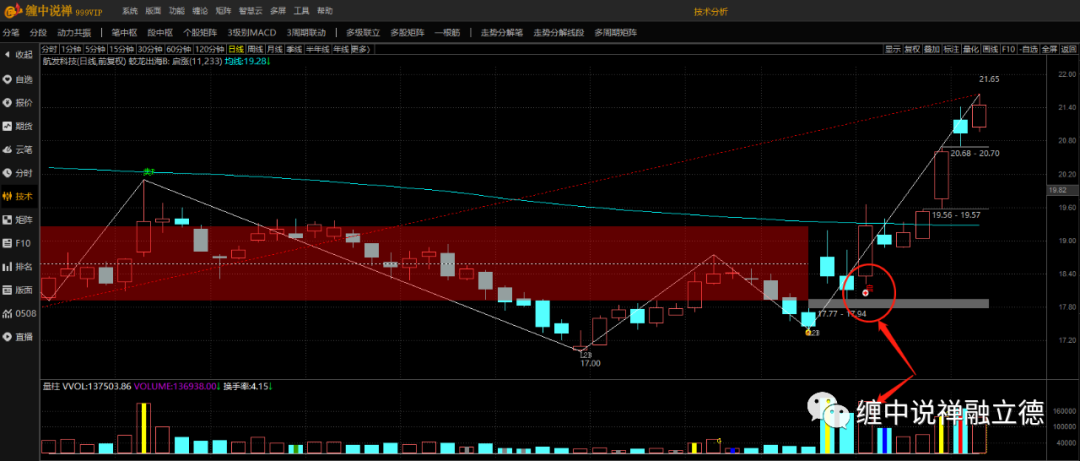
Task: Switch to 1分钟 period tab
Action: tap(71, 49)
